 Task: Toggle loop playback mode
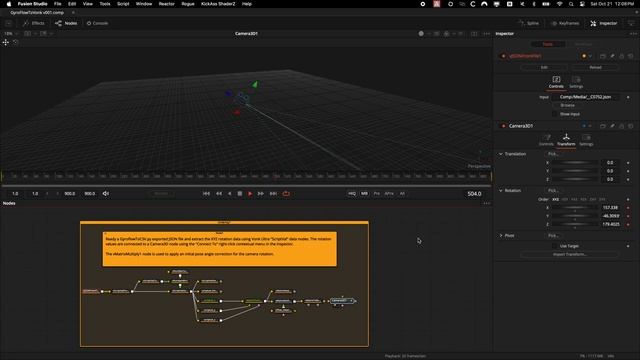click(x=286, y=193)
